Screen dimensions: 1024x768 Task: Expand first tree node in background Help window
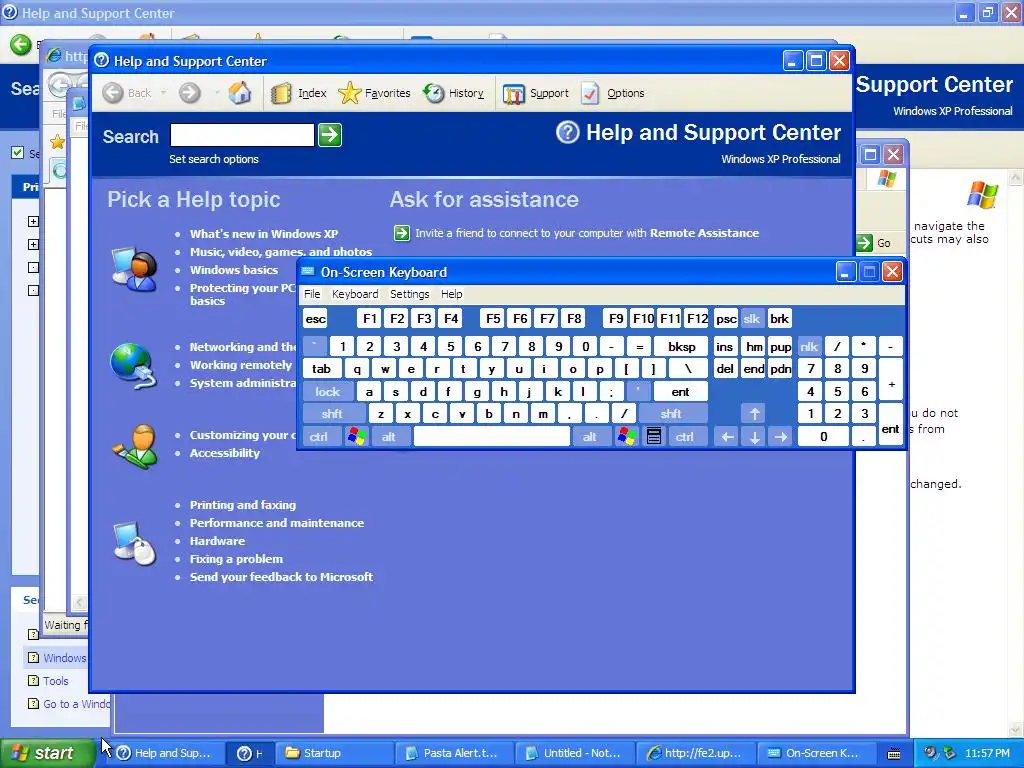click(x=33, y=221)
